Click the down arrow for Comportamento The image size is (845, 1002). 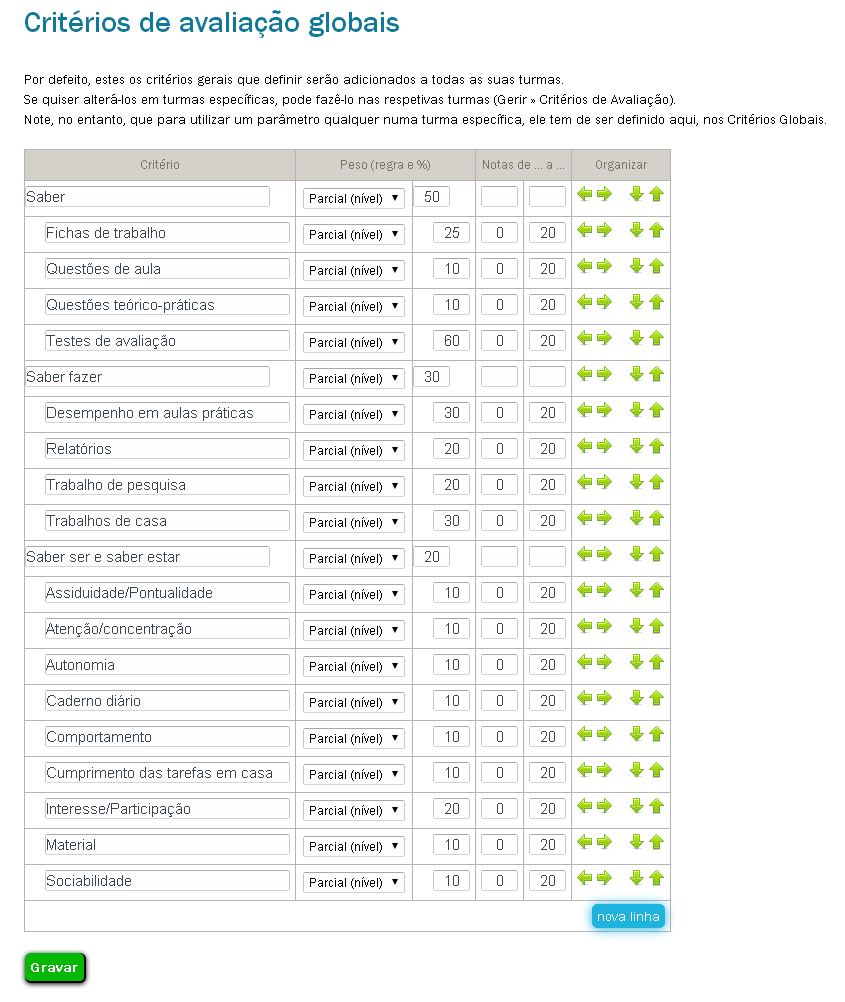(636, 734)
